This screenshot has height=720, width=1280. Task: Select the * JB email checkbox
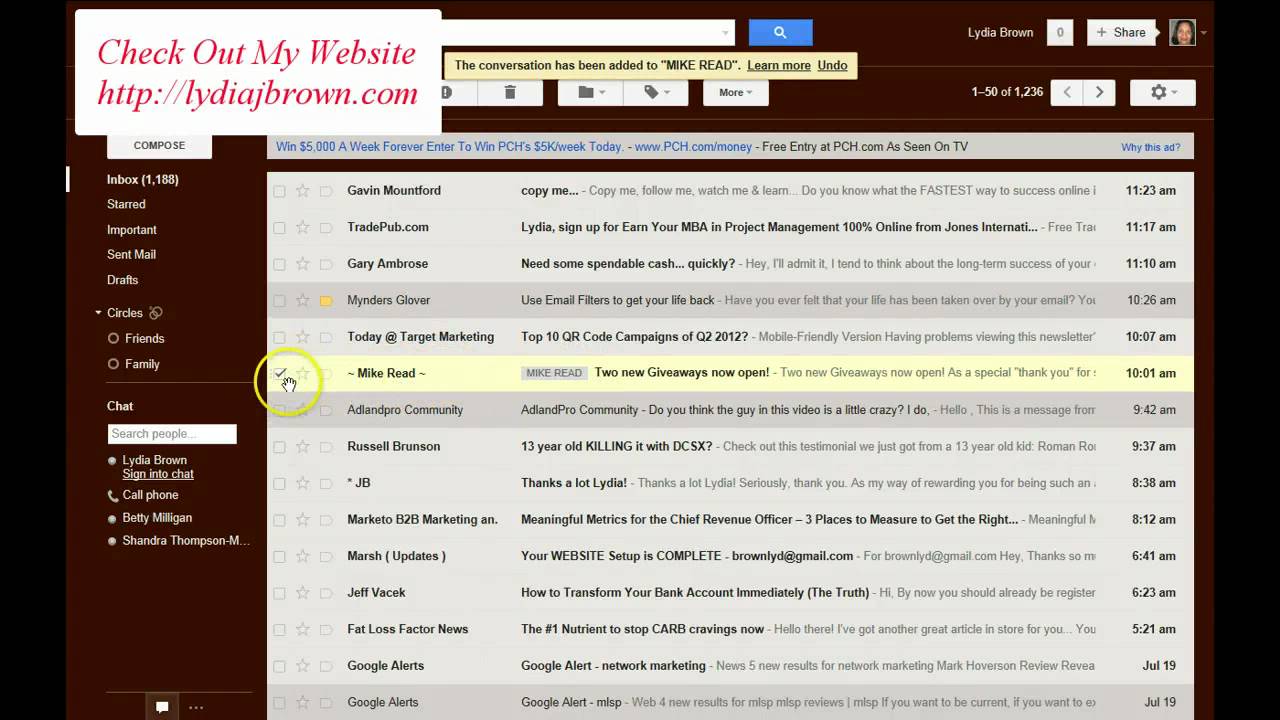tap(279, 483)
